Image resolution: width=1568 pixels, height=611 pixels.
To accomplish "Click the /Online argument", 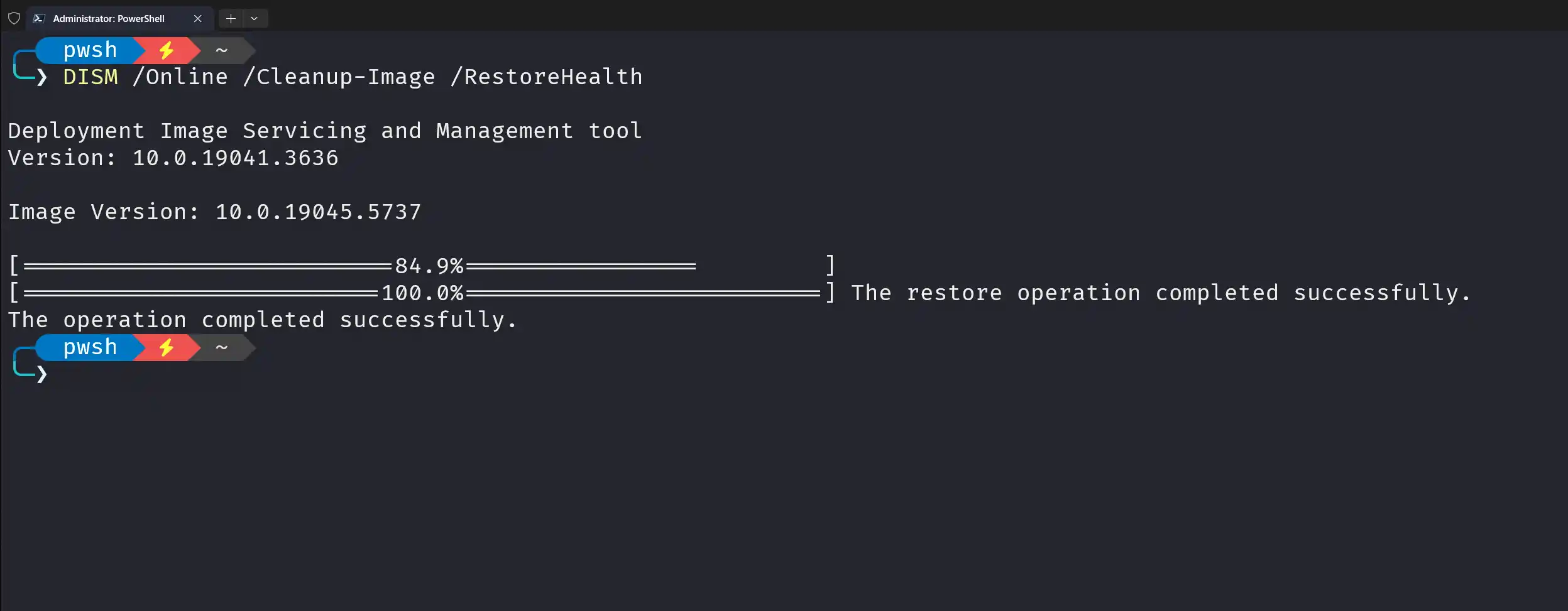I will coord(180,77).
